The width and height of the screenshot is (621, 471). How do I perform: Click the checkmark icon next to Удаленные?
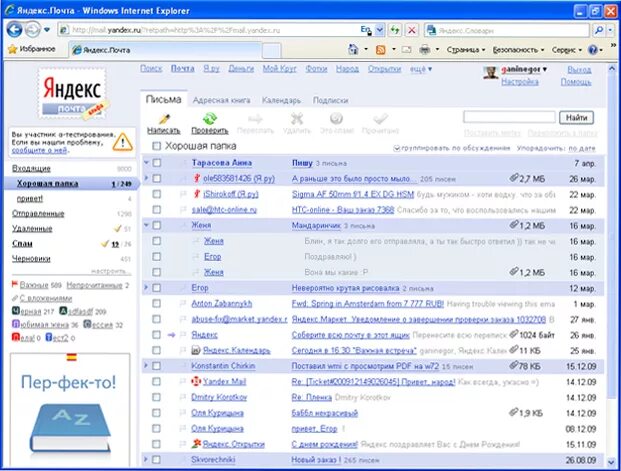pos(117,229)
